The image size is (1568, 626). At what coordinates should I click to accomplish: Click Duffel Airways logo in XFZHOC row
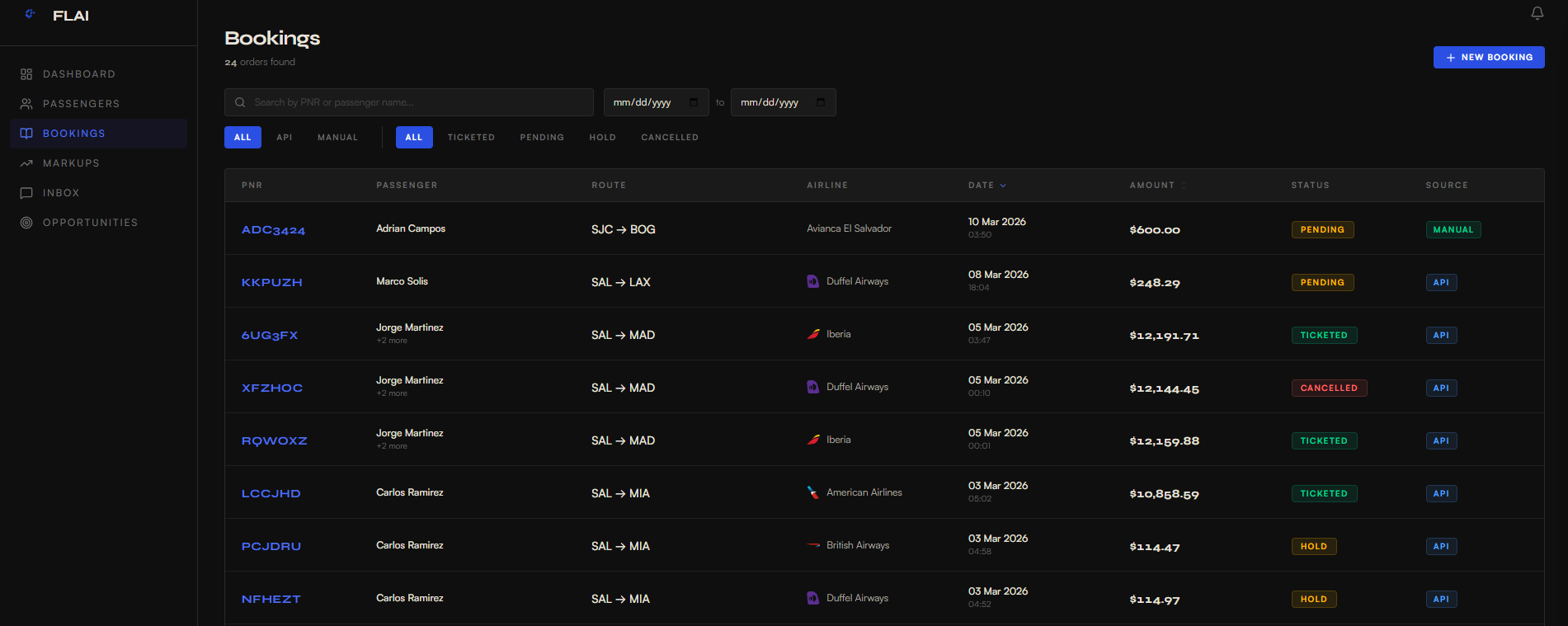tap(812, 387)
